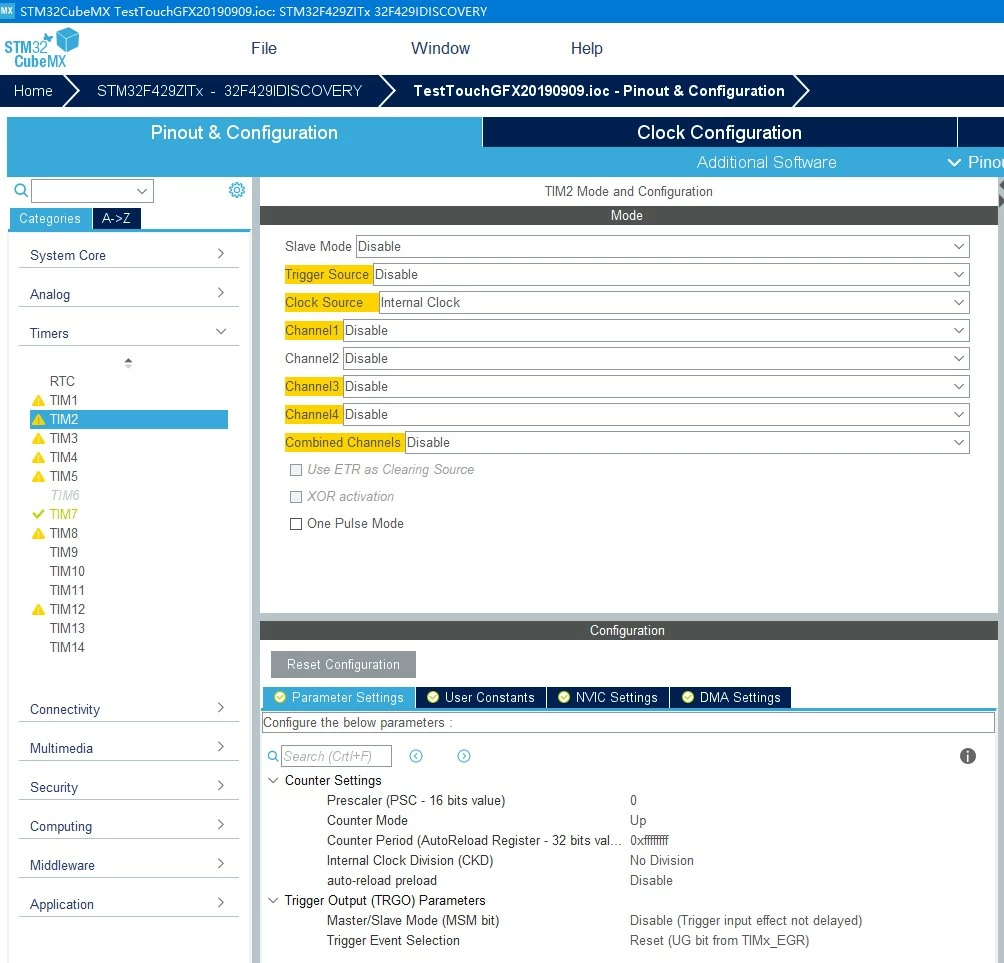This screenshot has height=963, width=1004.
Task: Click the warning icon next to TIM3
Action: click(38, 439)
